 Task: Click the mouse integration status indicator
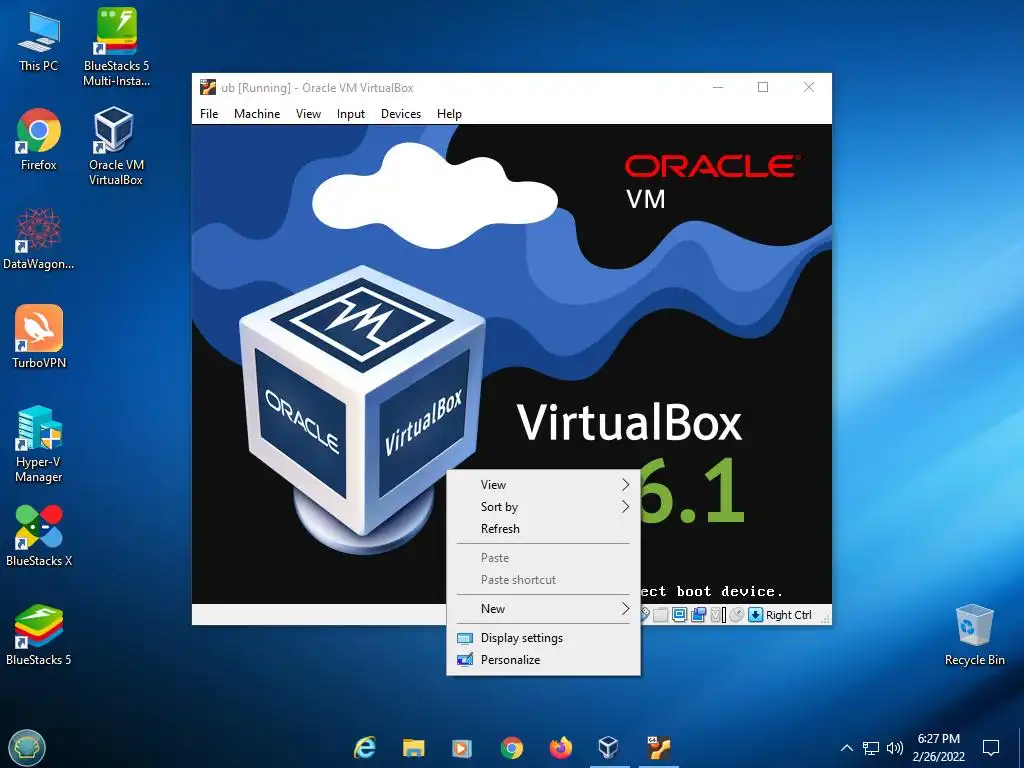[737, 615]
